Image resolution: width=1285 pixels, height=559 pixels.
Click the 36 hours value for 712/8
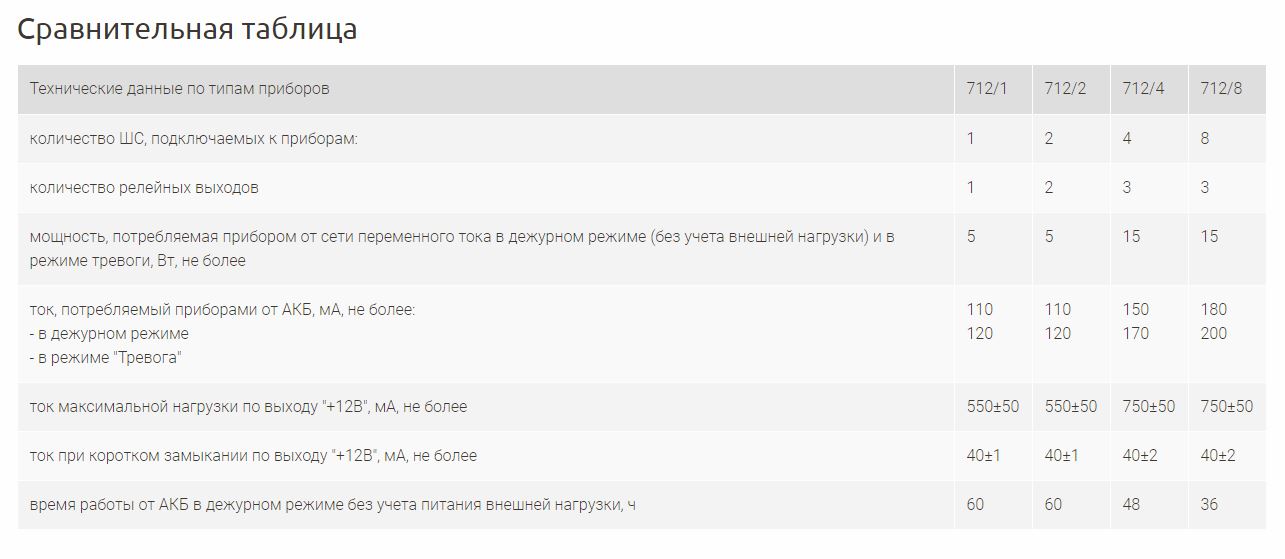click(x=1209, y=505)
